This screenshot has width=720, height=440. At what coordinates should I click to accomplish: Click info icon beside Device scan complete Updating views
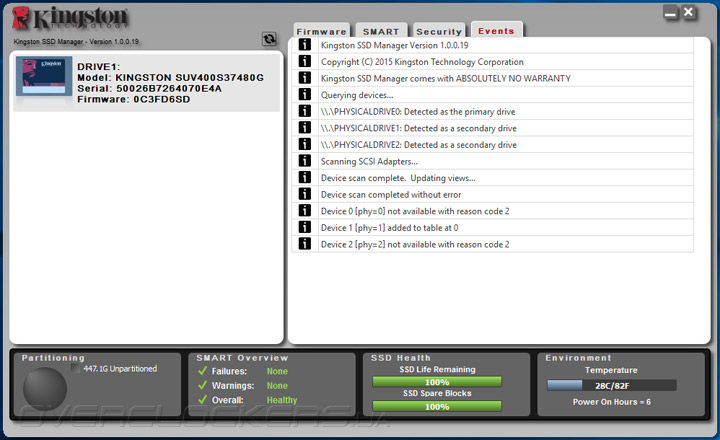point(304,177)
